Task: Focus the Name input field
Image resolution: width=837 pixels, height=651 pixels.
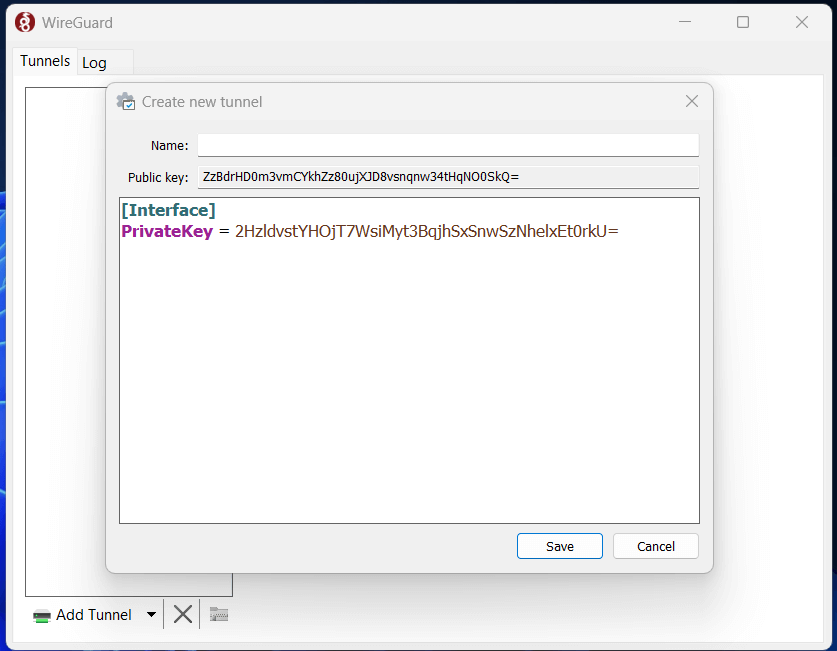Action: (447, 145)
